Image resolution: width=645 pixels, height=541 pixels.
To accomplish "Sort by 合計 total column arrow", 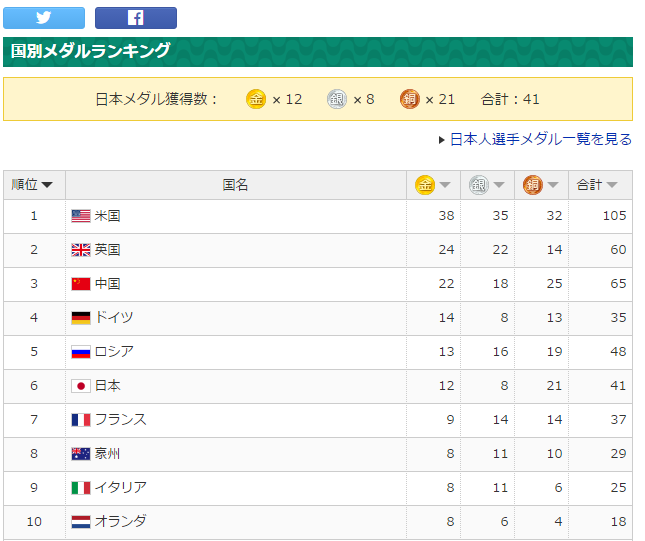I will pyautogui.click(x=612, y=185).
